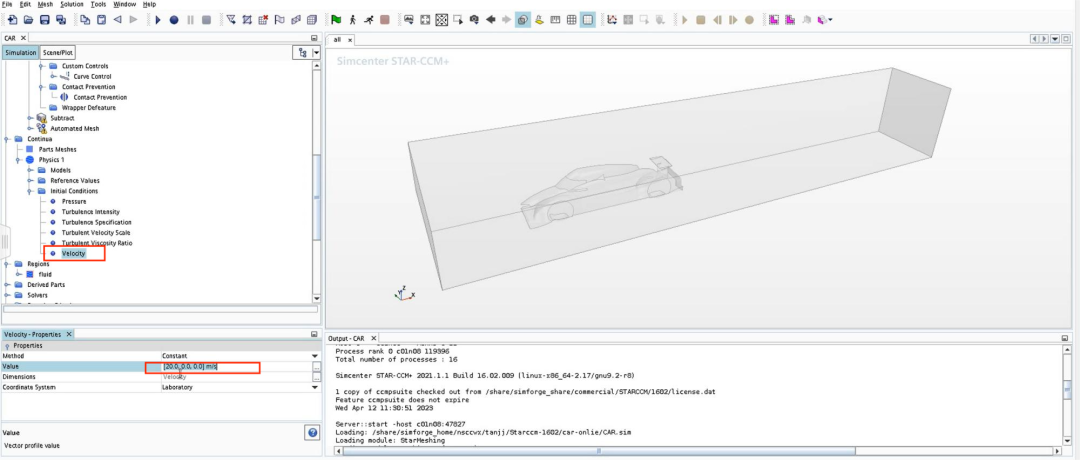Click the New Simulation toolbar icon
This screenshot has height=460, width=1080.
click(12, 20)
